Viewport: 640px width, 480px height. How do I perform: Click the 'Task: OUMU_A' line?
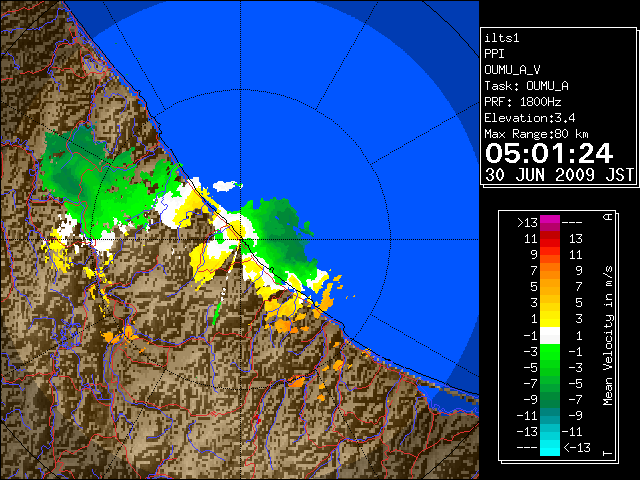[x=527, y=86]
